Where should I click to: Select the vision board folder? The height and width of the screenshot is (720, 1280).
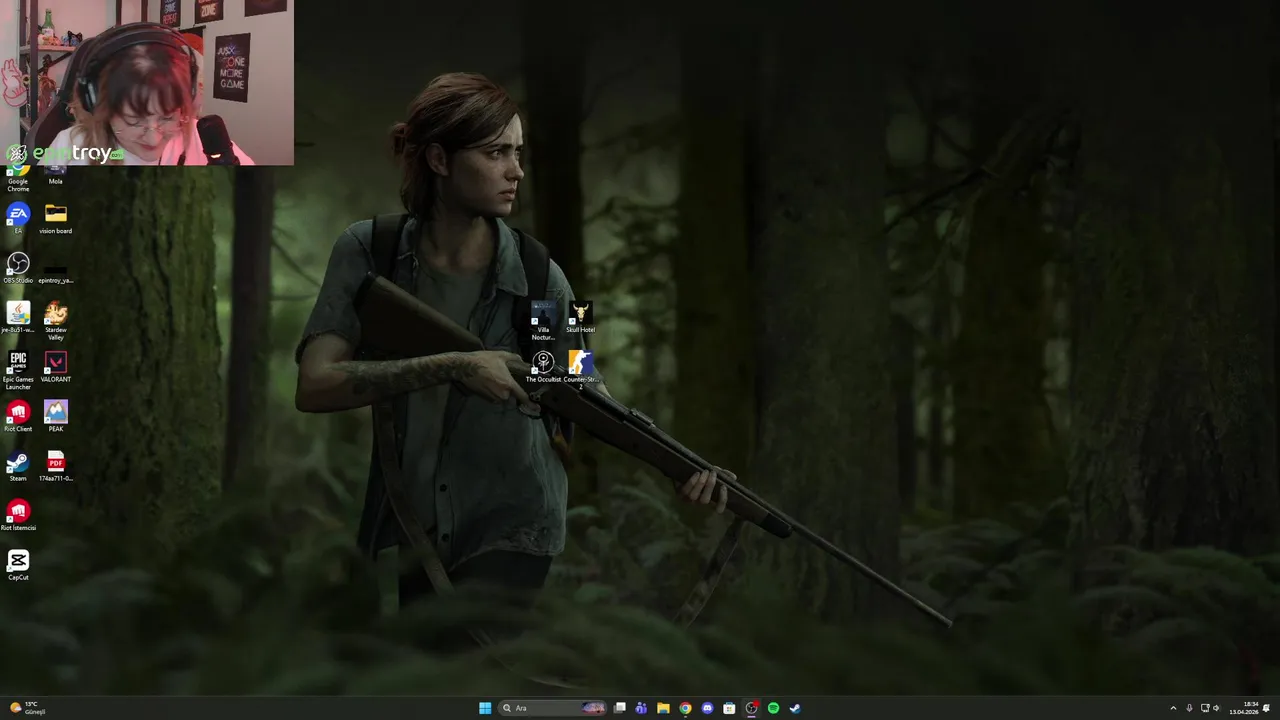(55, 218)
